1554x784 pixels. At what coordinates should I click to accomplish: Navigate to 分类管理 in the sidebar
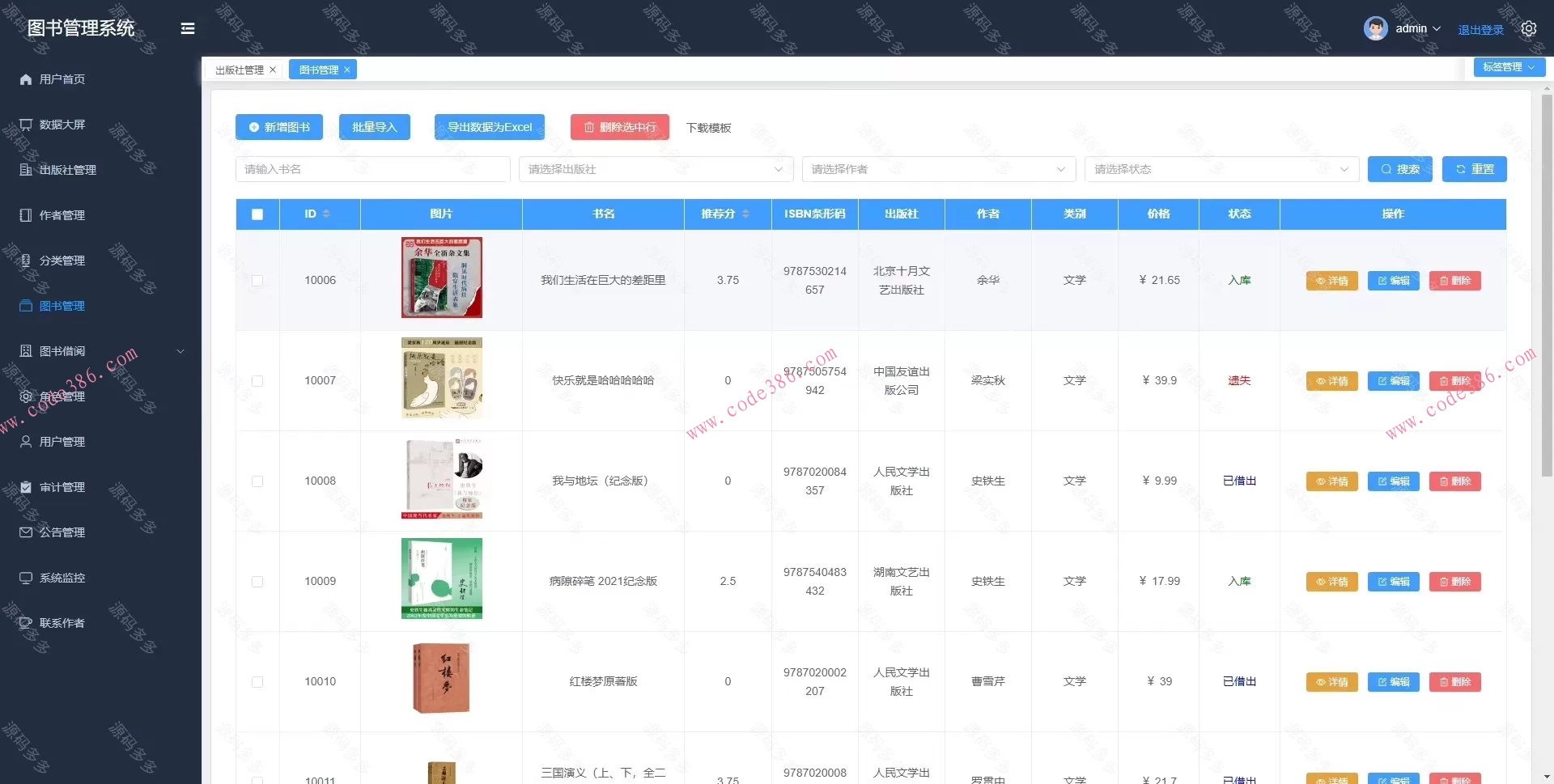62,261
